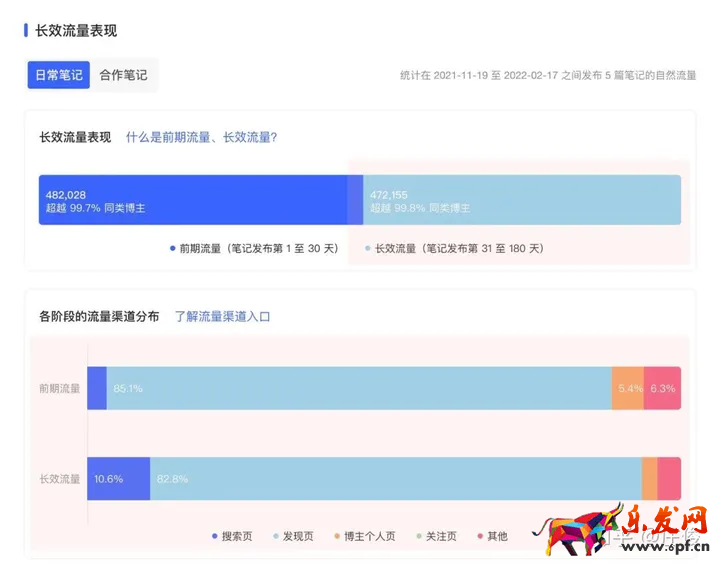Click the 长效流量表现 section heading
Image resolution: width=720 pixels, height=567 pixels.
[76, 31]
